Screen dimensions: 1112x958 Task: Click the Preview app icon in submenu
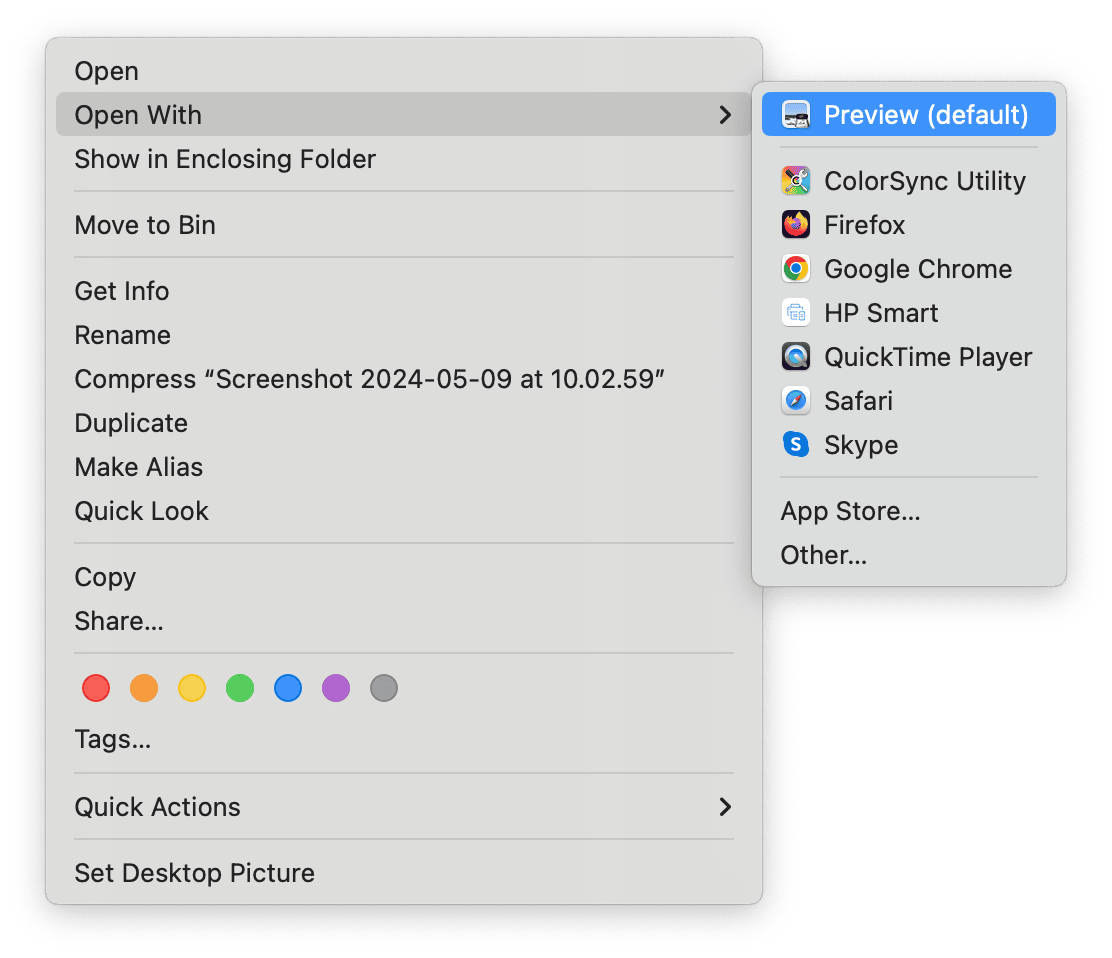point(796,115)
